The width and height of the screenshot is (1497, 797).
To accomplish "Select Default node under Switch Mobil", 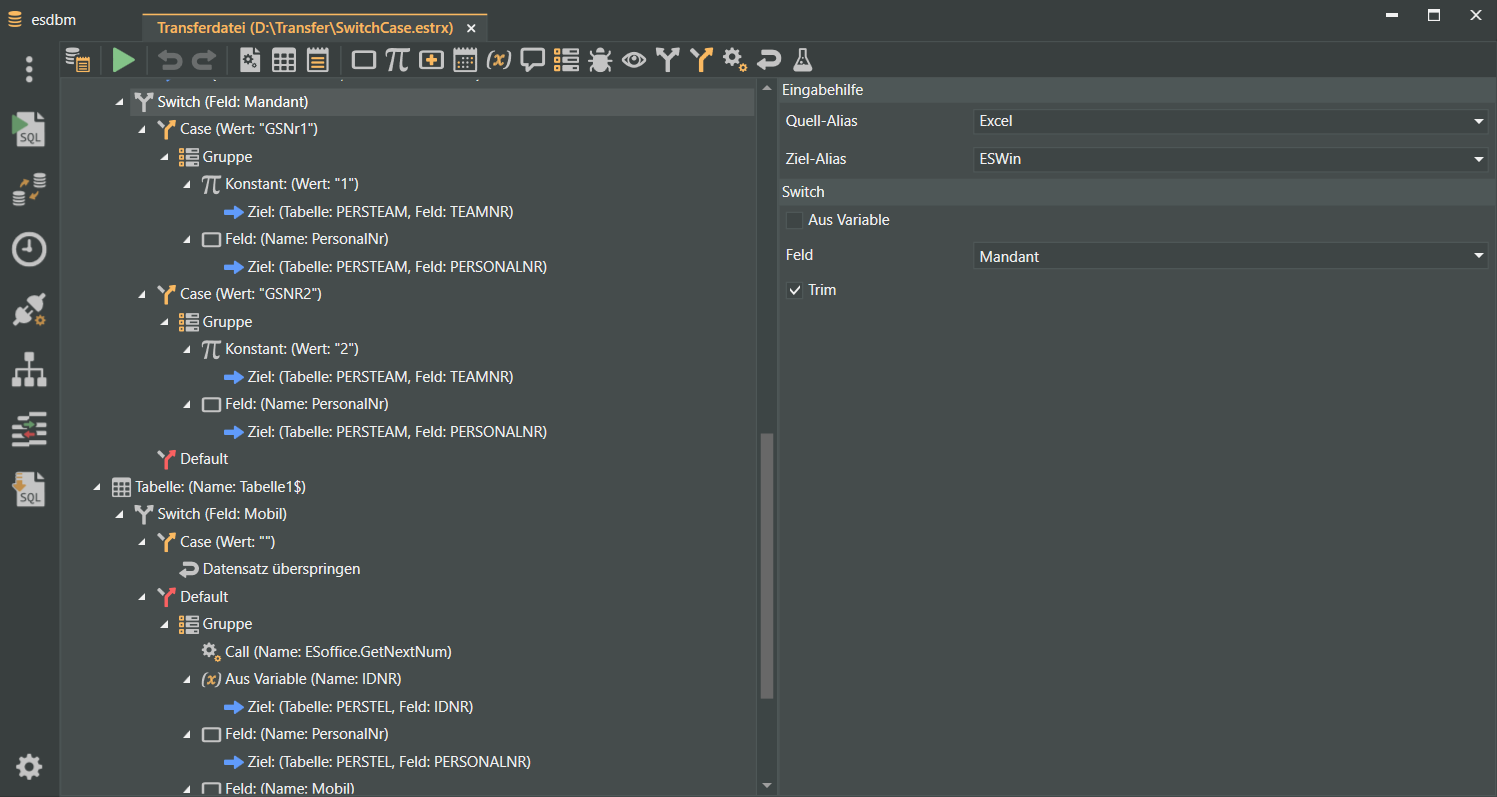I will coord(204,597).
